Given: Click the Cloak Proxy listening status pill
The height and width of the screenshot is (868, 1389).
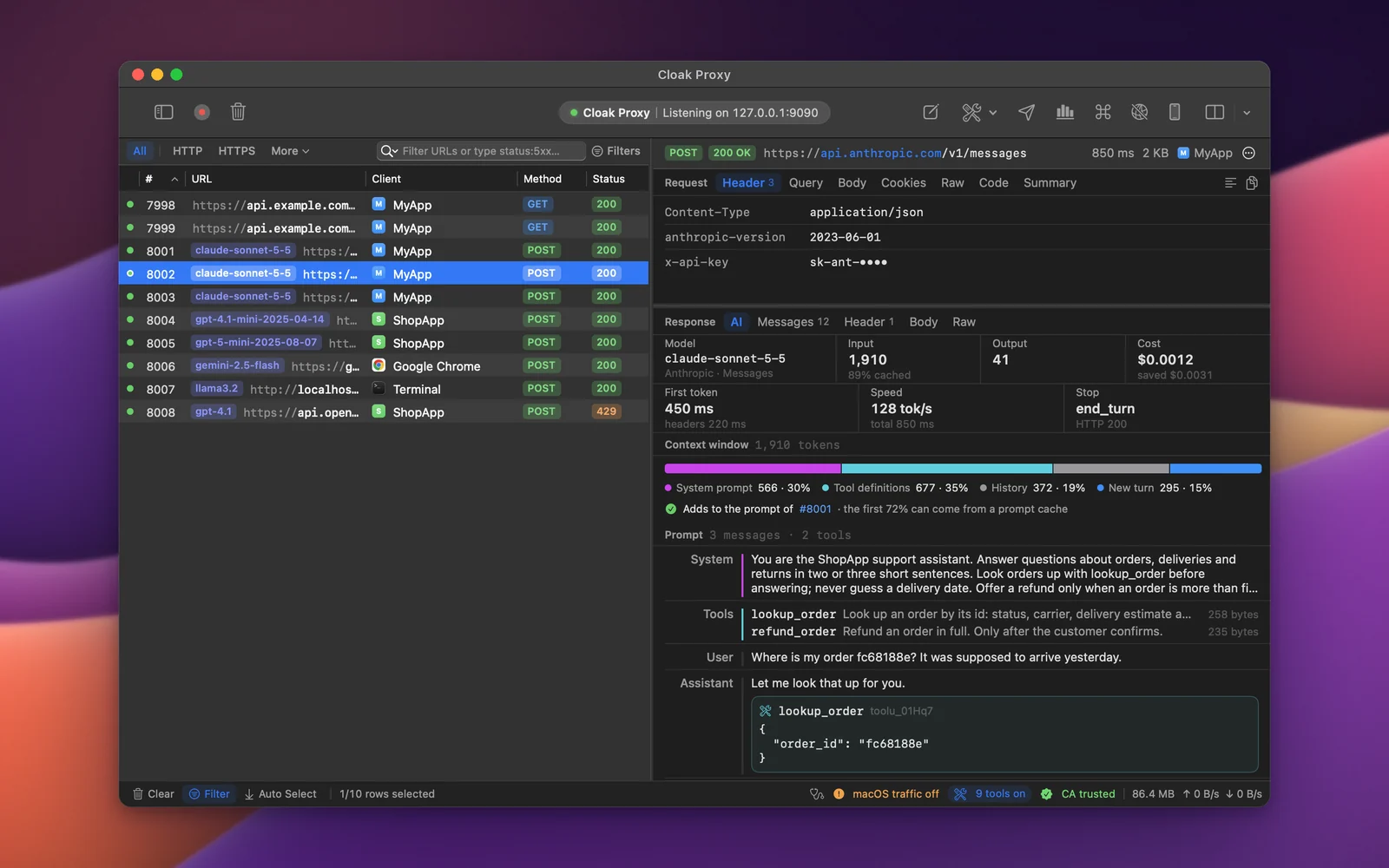Looking at the screenshot, I should (x=694, y=113).
